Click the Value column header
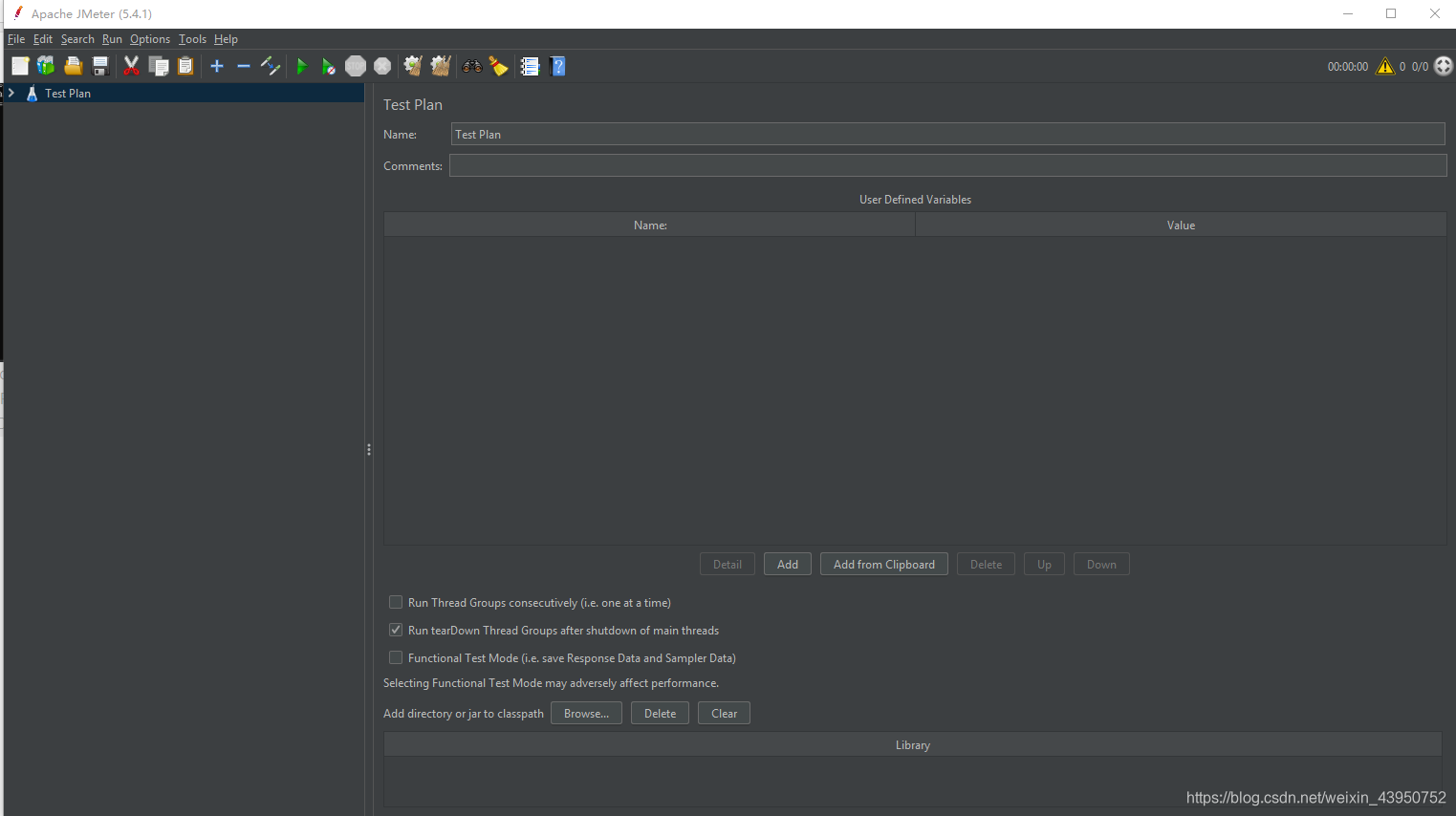 click(1181, 225)
